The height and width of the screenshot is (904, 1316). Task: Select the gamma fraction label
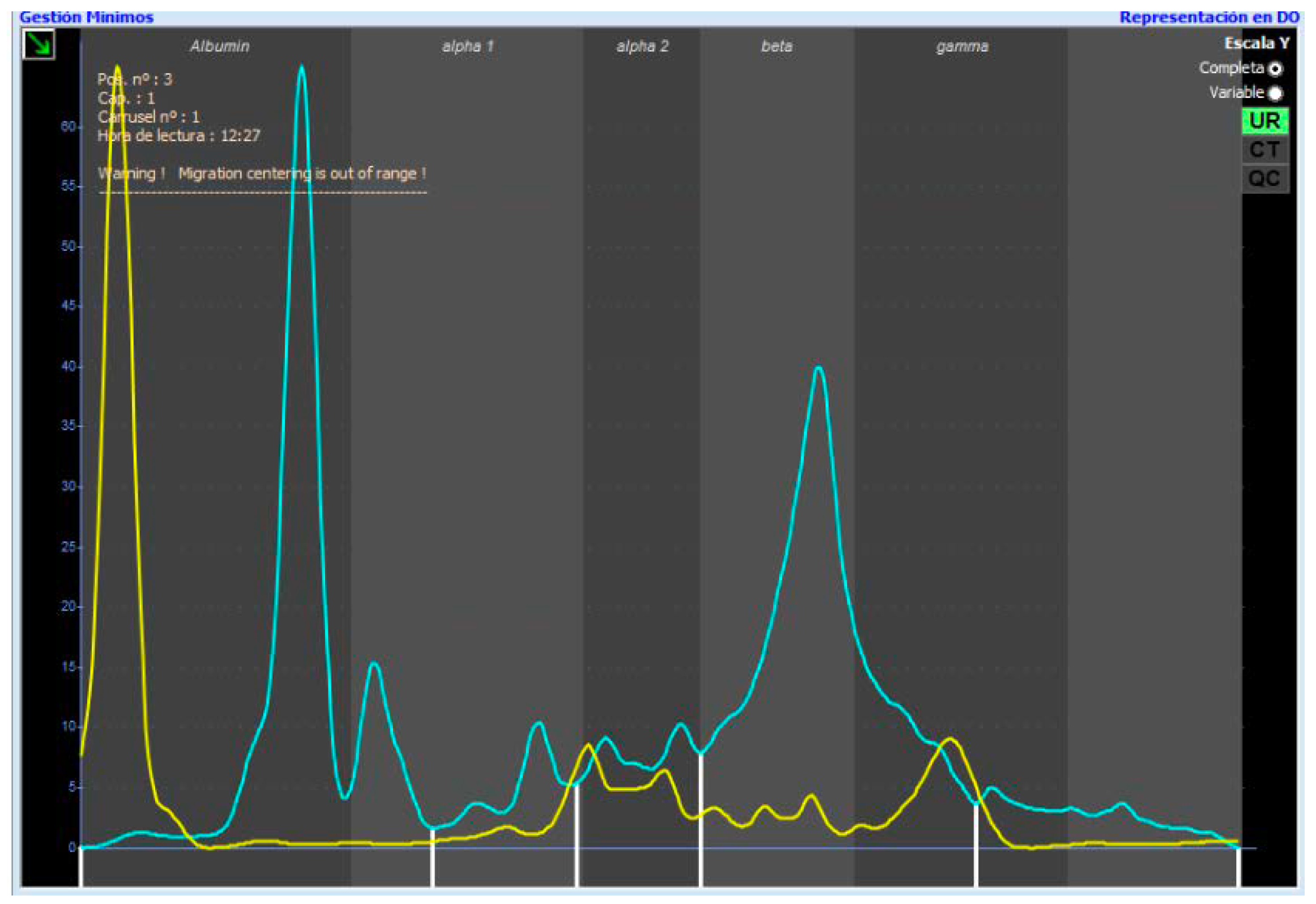(962, 46)
